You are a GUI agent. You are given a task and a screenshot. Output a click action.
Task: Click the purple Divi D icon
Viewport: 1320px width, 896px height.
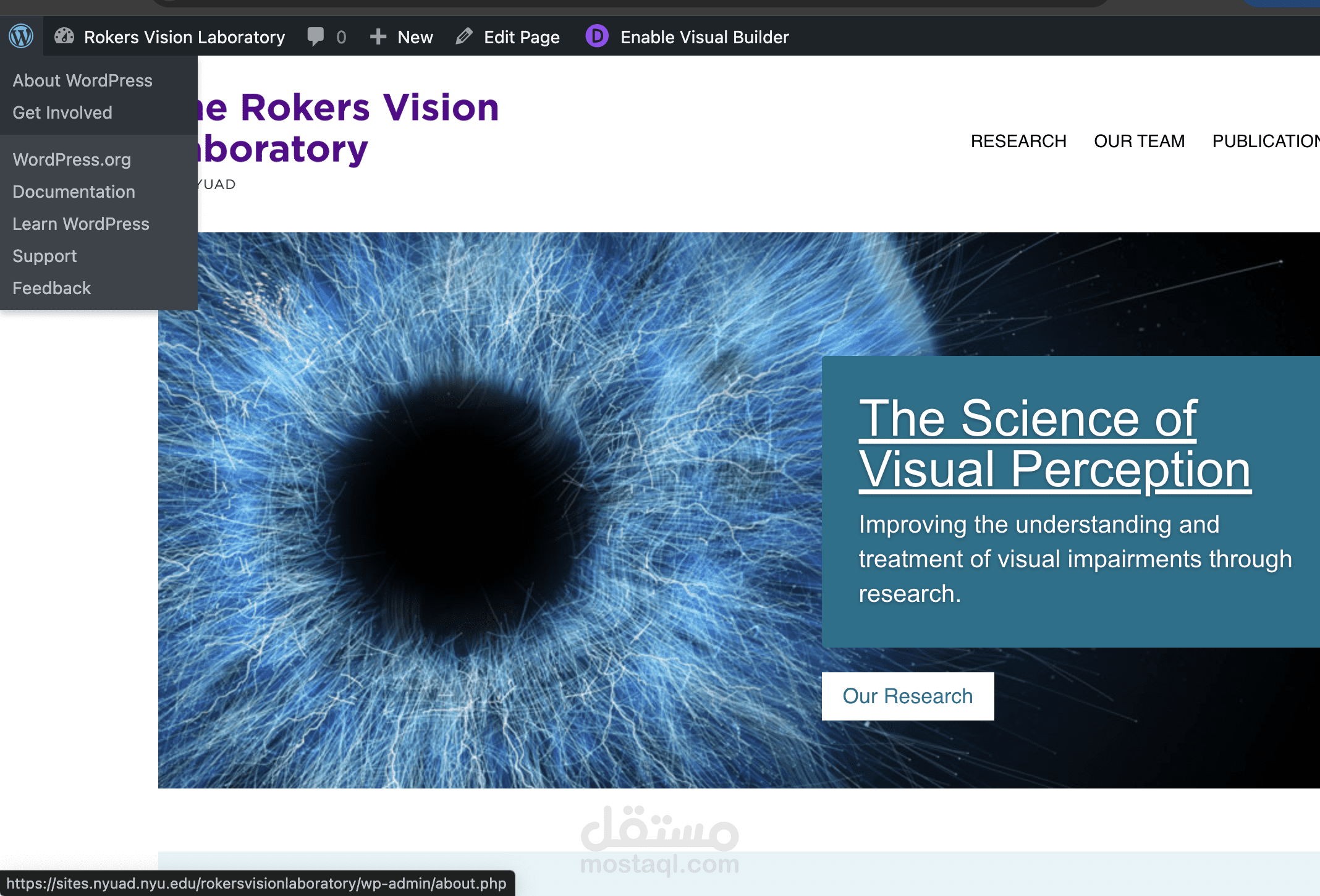(596, 36)
